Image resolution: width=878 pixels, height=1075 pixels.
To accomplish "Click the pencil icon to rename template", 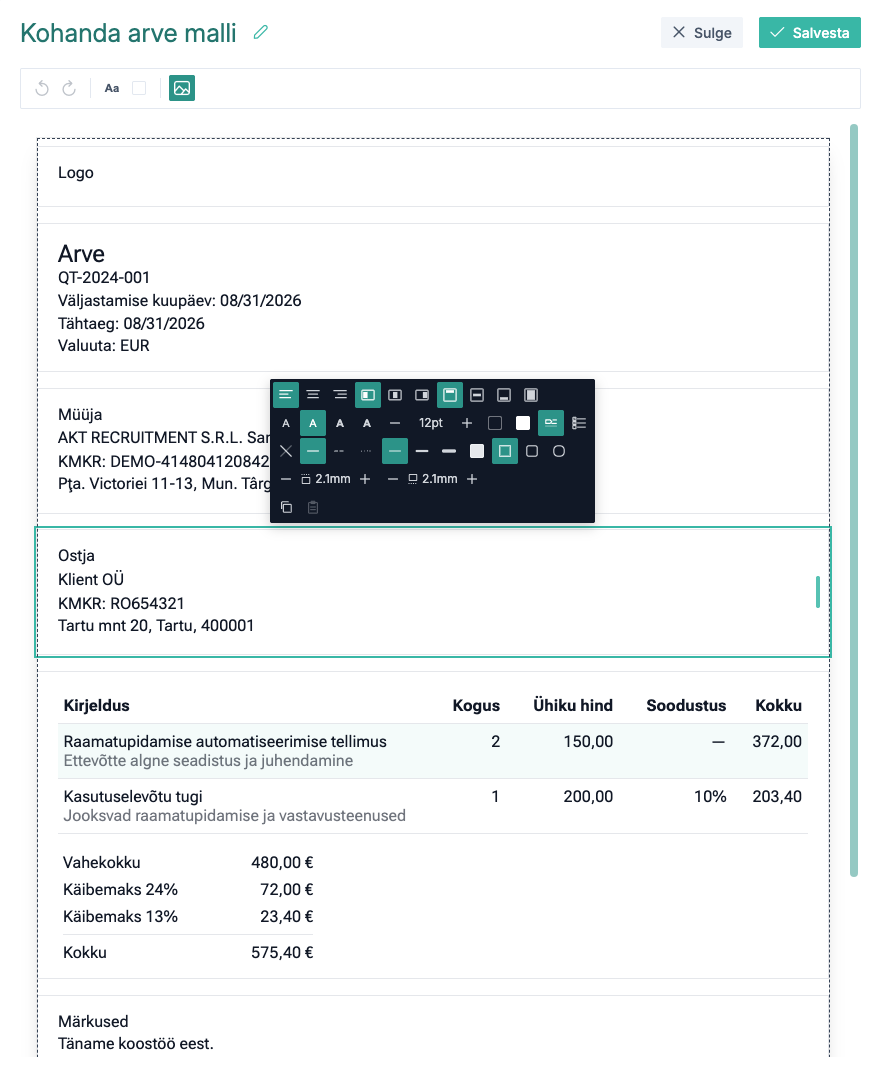I will [260, 32].
